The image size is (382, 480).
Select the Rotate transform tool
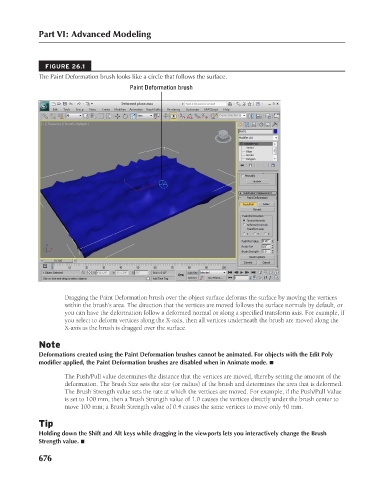point(125,116)
